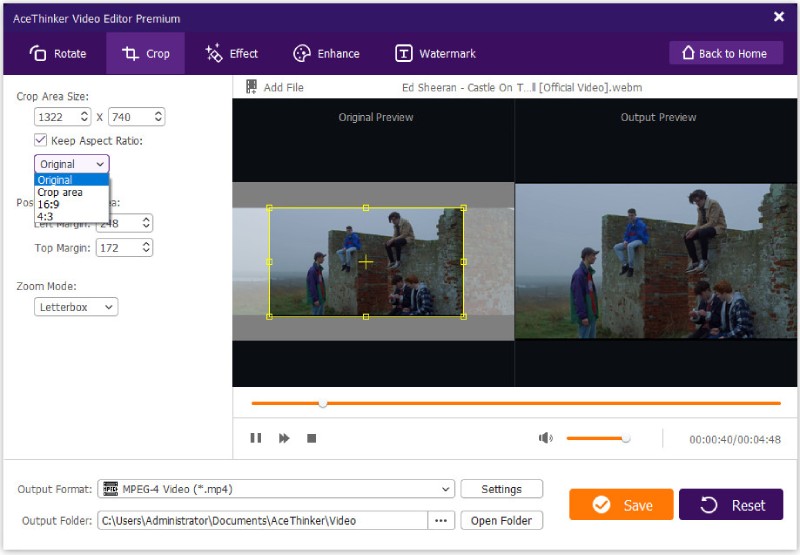Decrease Top Margin with the down stepper

146,251
